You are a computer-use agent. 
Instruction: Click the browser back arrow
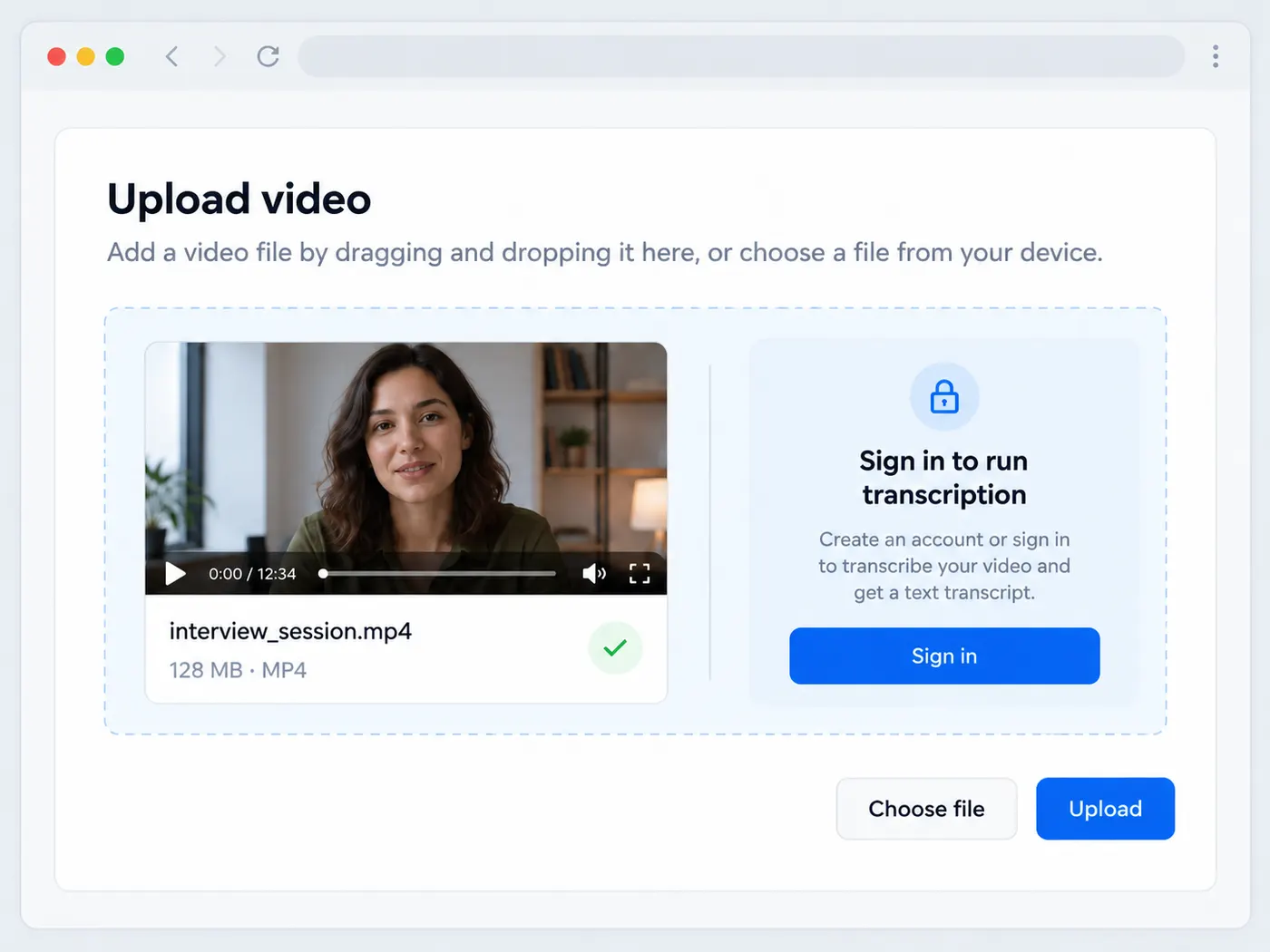click(x=171, y=56)
